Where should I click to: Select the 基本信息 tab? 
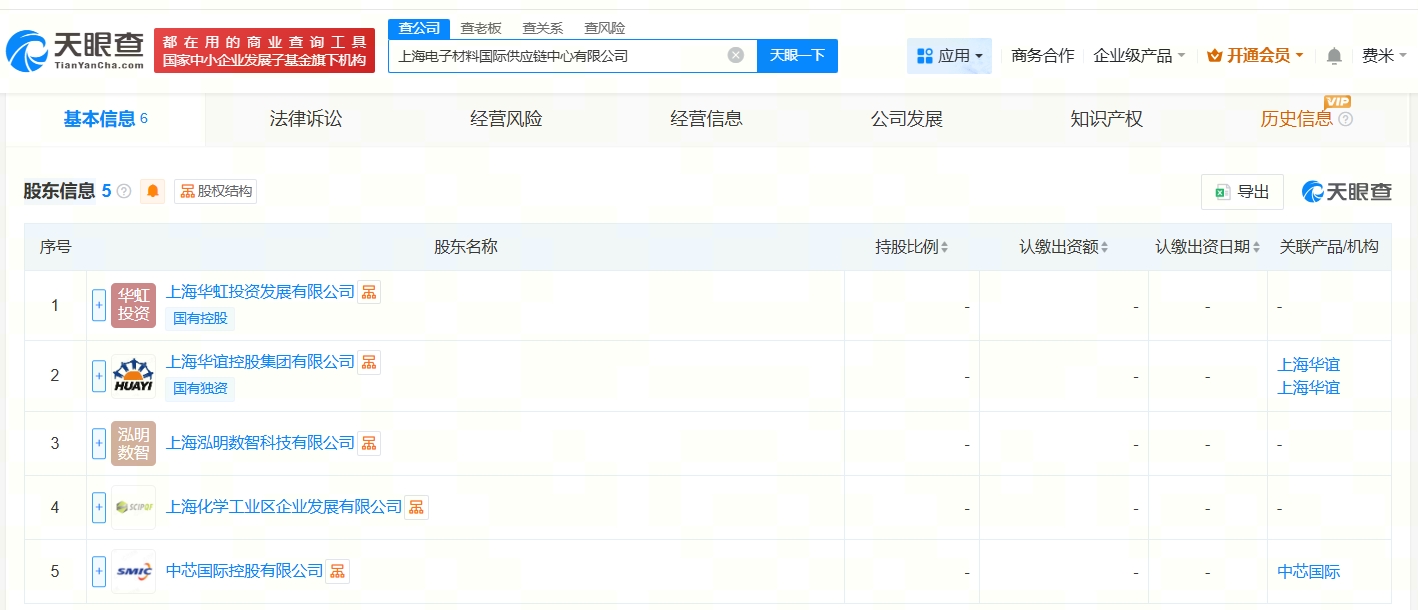pos(106,119)
